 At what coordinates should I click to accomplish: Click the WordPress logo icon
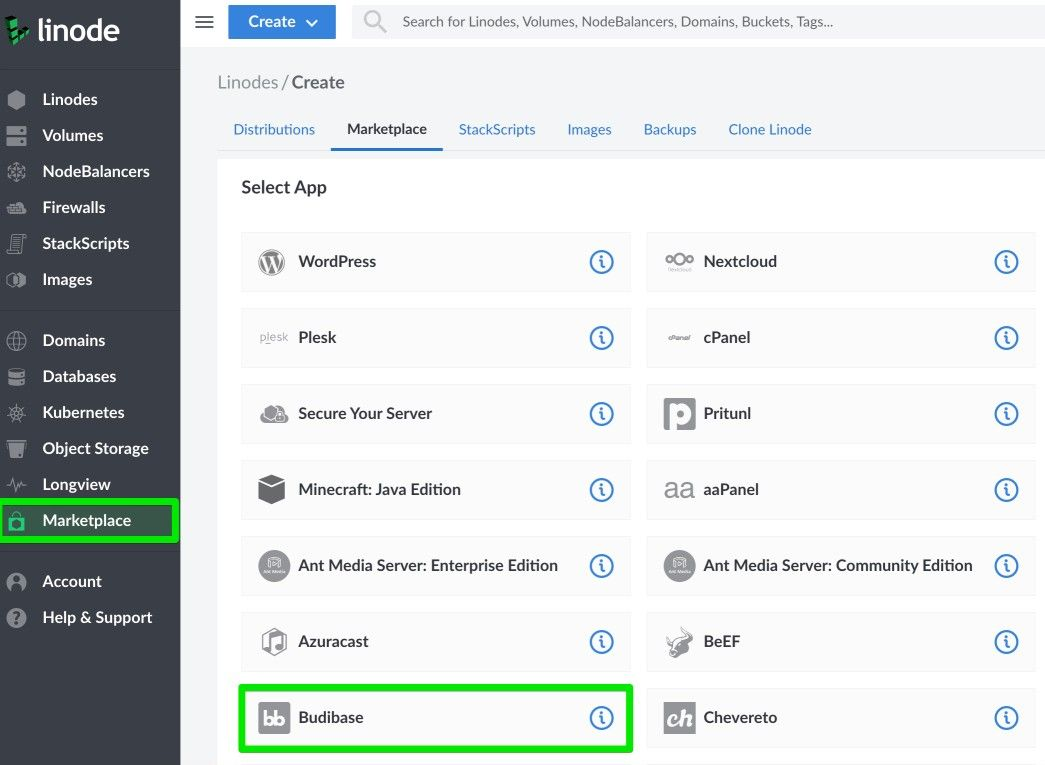click(271, 262)
